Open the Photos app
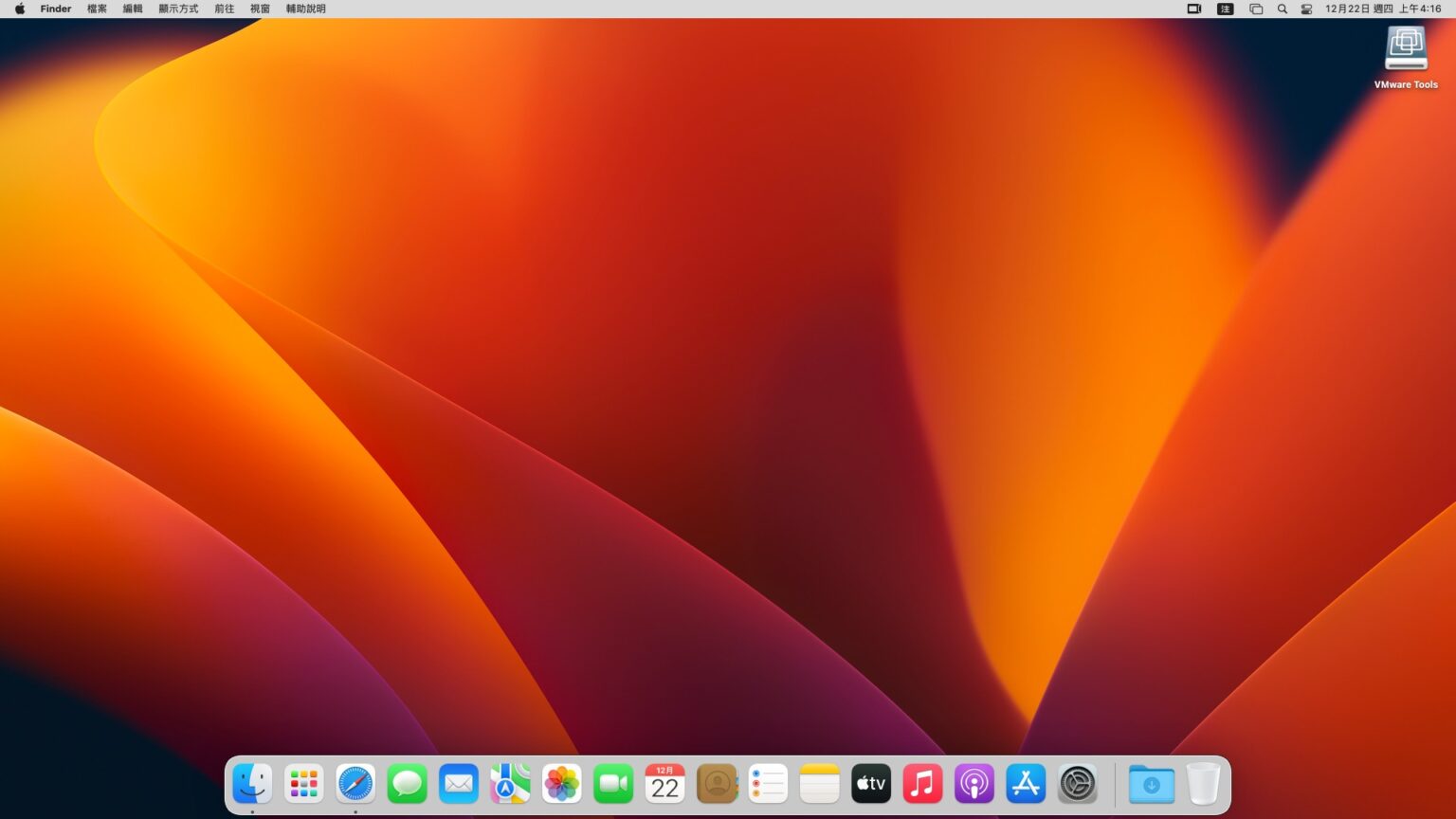This screenshot has height=819, width=1456. pyautogui.click(x=561, y=784)
